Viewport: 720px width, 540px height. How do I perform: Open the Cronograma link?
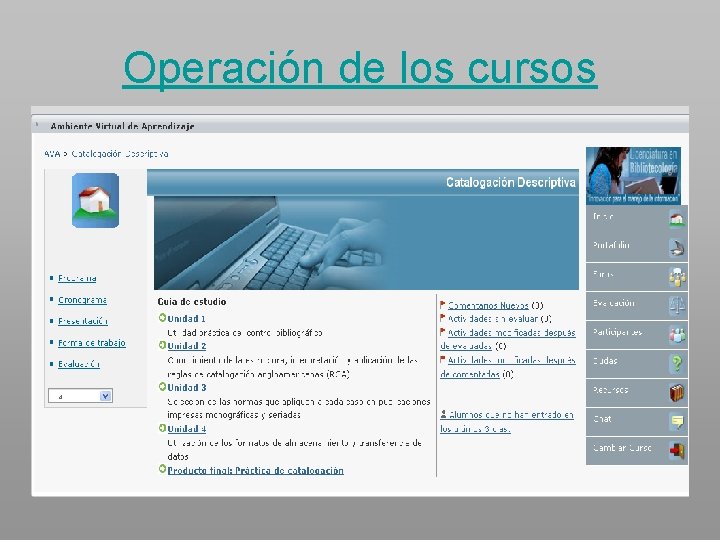point(82,300)
